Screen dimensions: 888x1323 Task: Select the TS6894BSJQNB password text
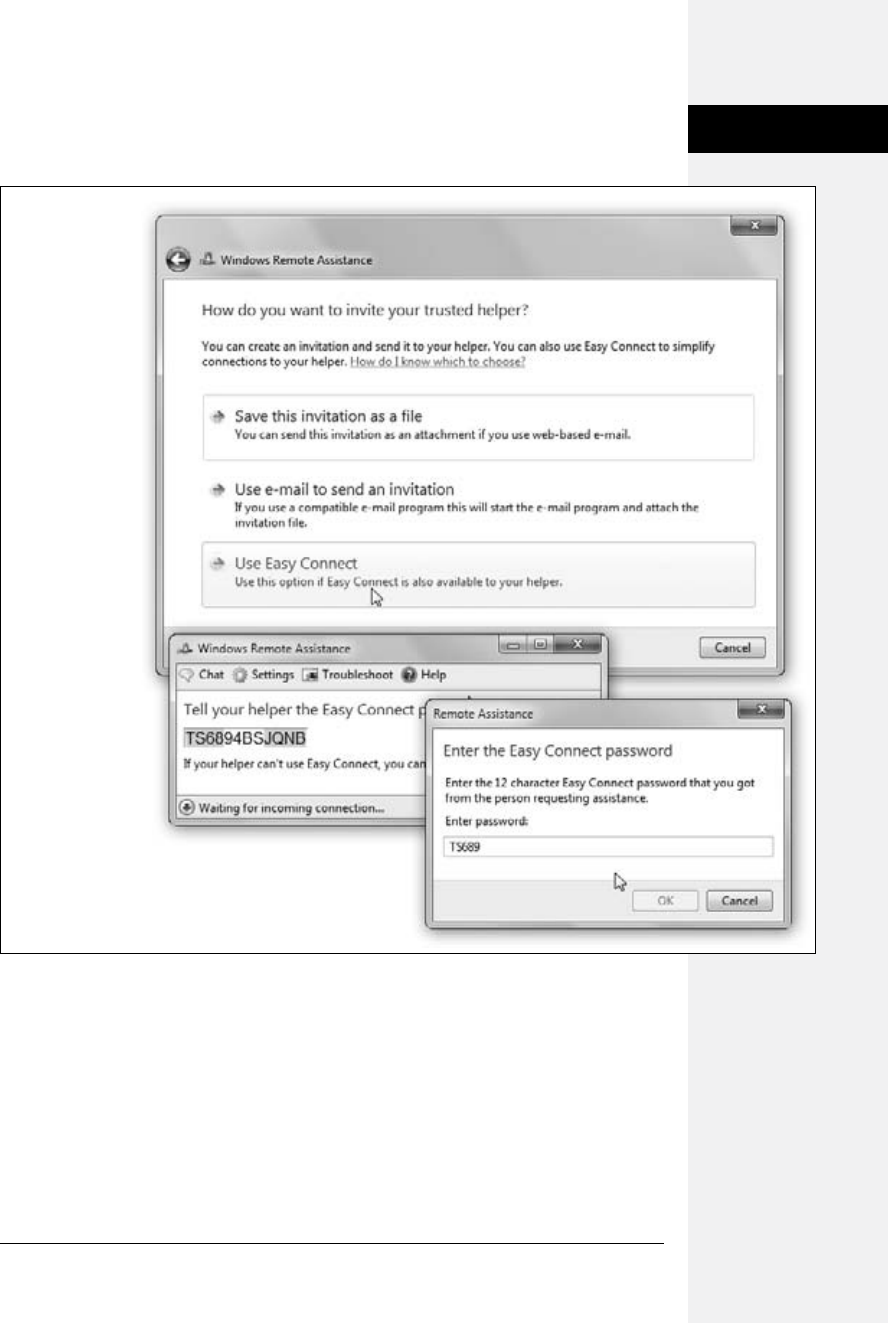tap(245, 738)
